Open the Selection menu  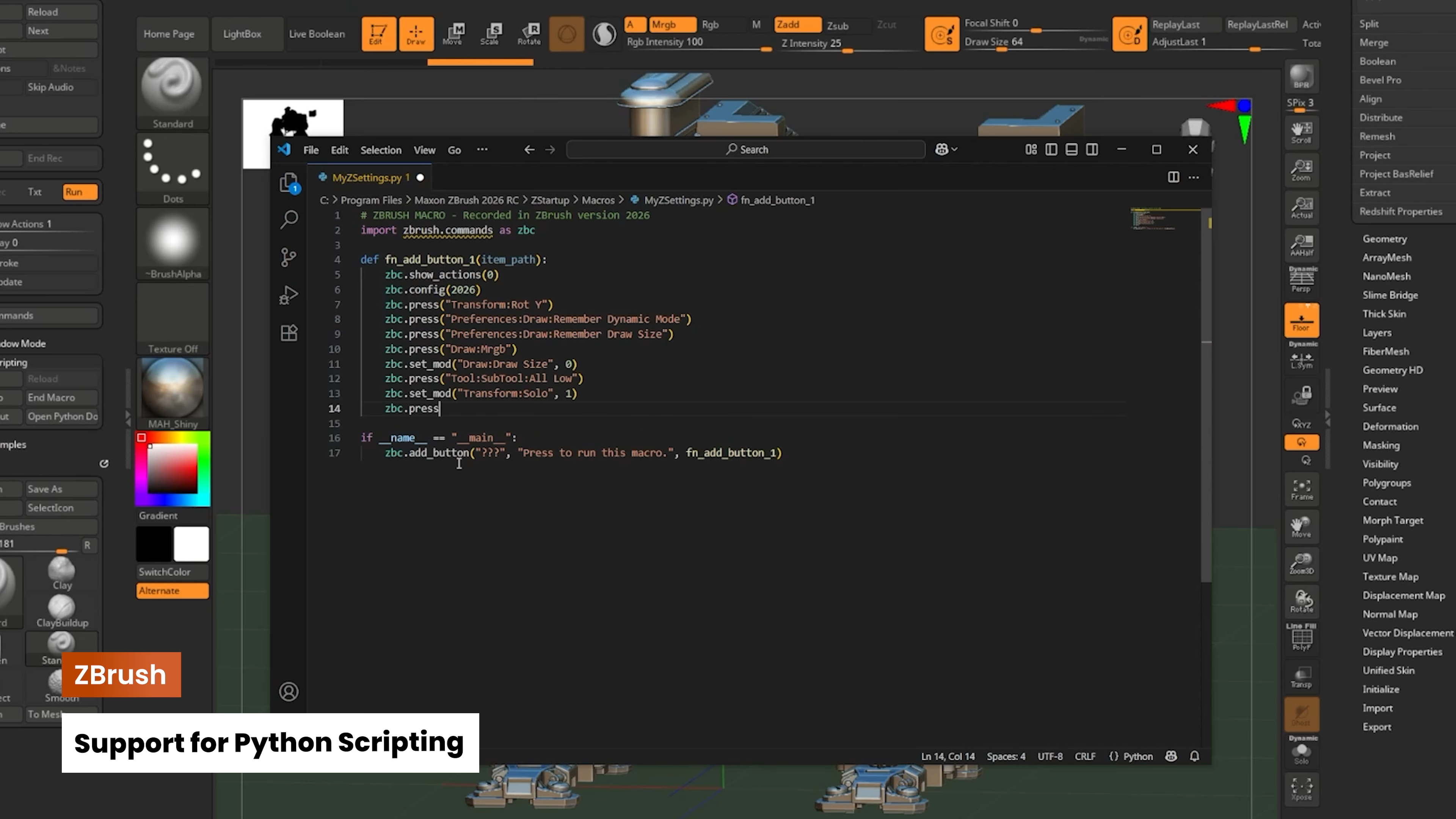pyautogui.click(x=380, y=150)
